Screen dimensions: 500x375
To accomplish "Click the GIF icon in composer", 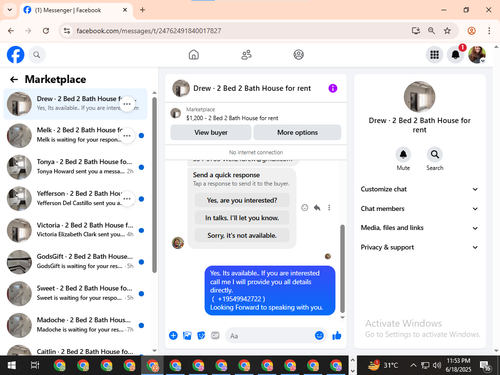I will coord(215,335).
